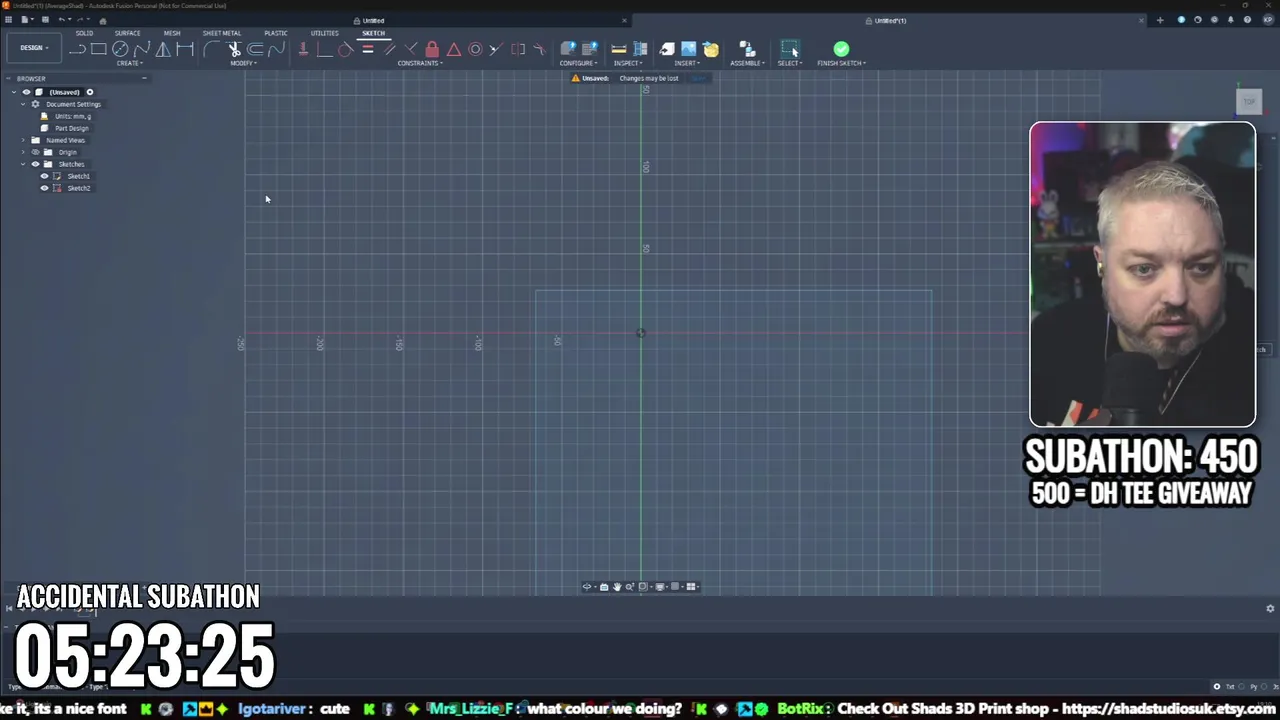
Task: Open the CONFIGURE dropdown menu
Action: pyautogui.click(x=578, y=63)
